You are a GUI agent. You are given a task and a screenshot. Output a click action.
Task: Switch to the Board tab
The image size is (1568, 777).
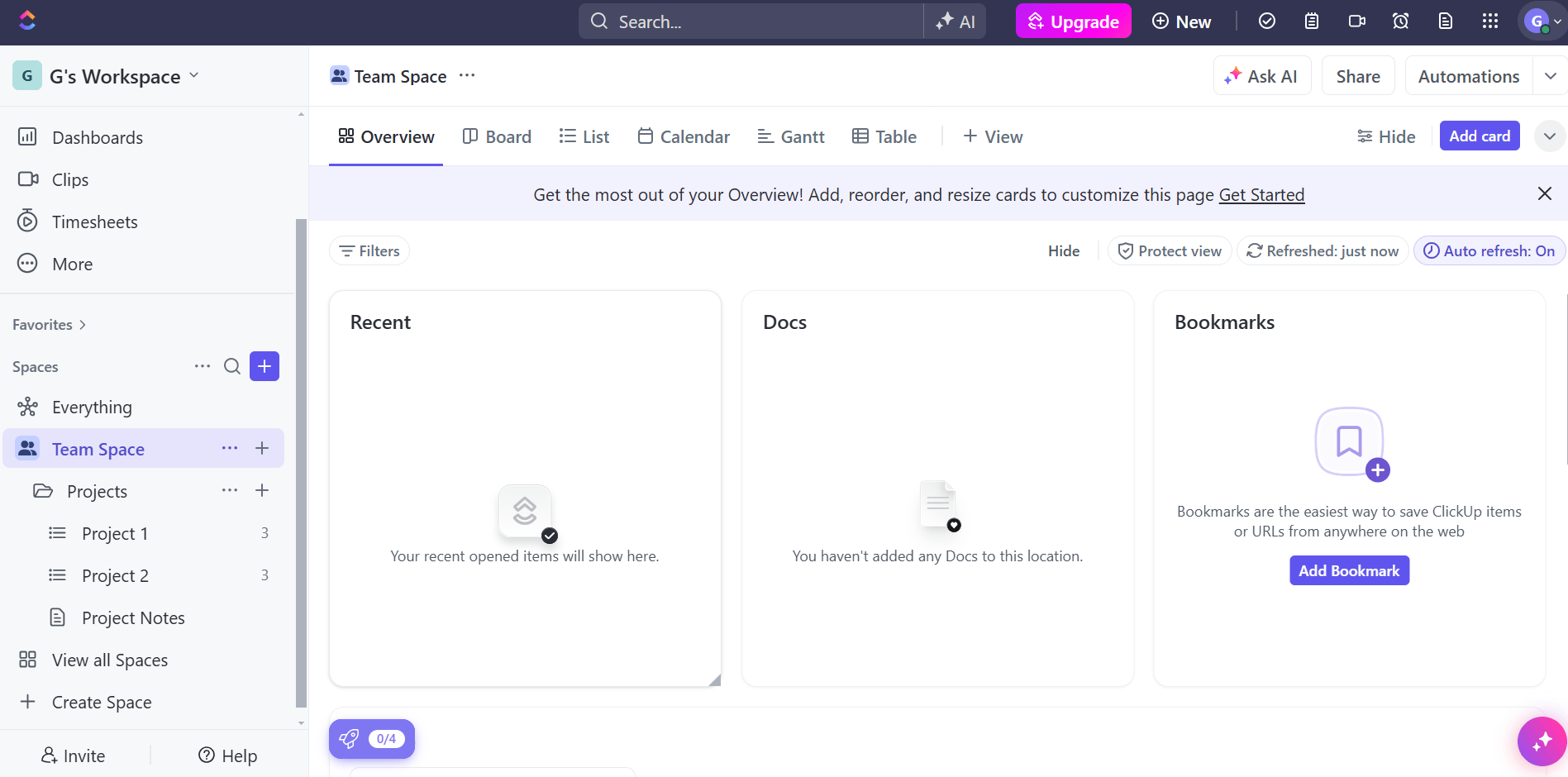click(497, 136)
